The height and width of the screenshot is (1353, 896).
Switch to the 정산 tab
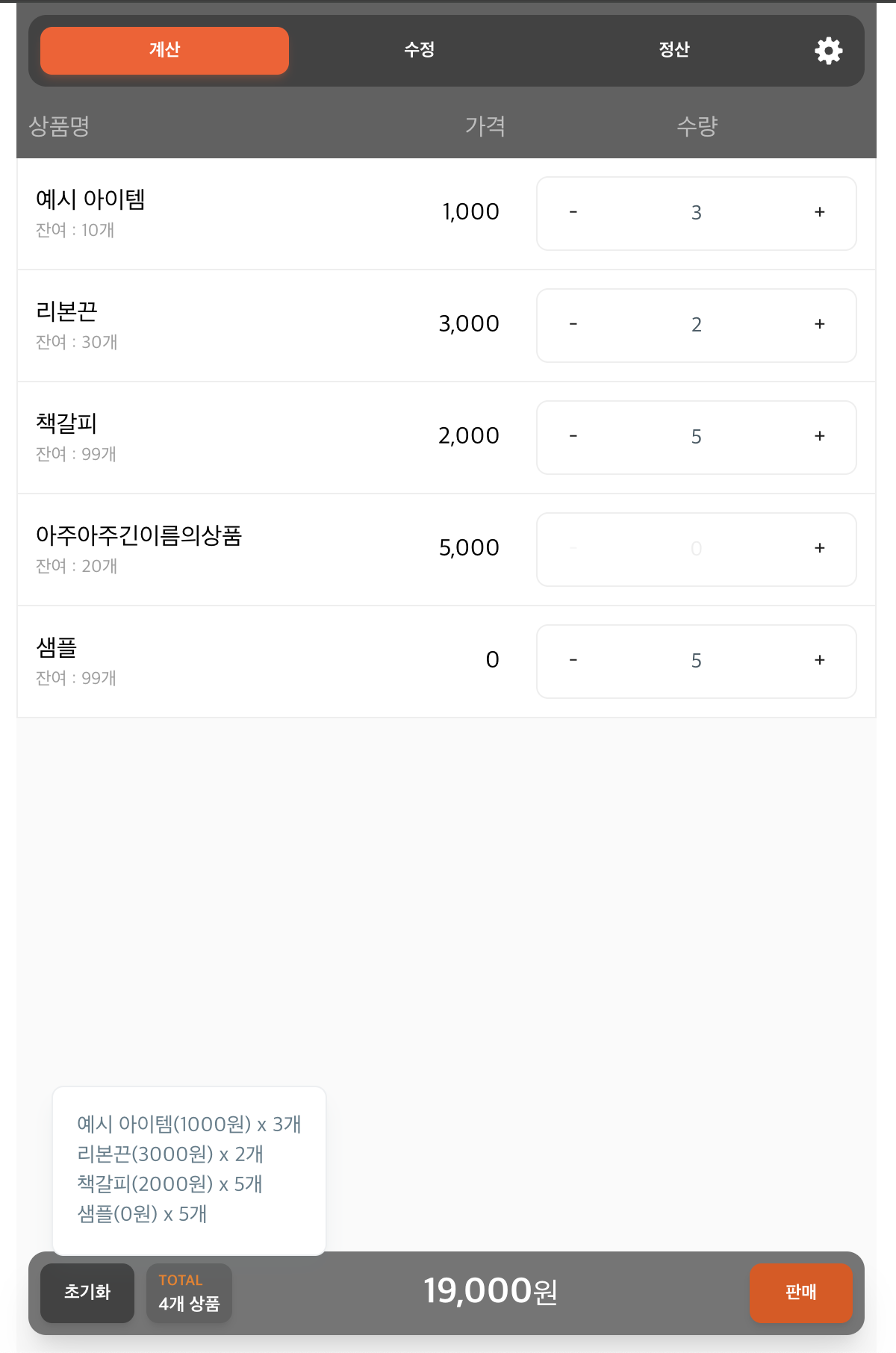coord(674,50)
